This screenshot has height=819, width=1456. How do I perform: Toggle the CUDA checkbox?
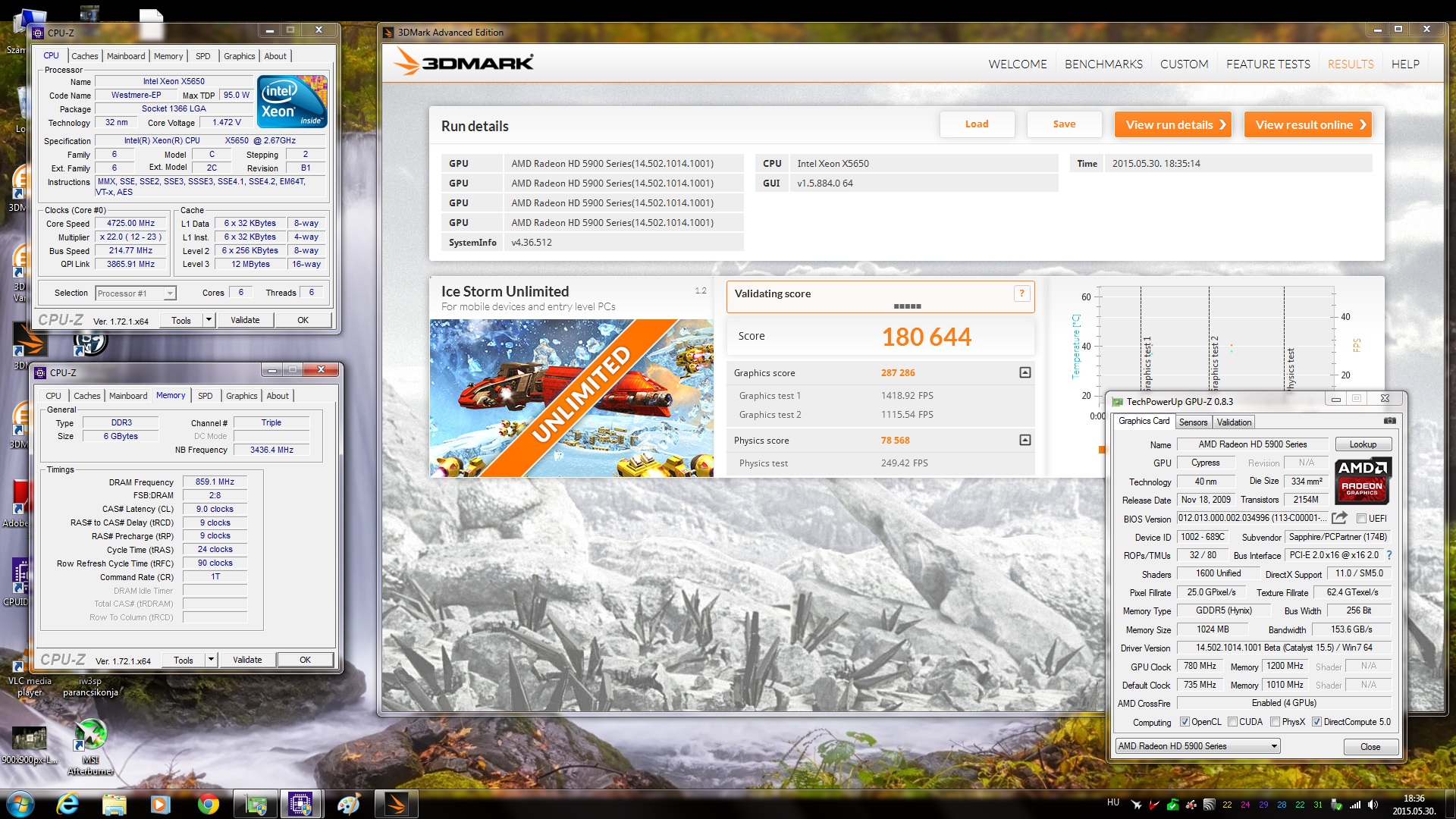click(x=1232, y=722)
